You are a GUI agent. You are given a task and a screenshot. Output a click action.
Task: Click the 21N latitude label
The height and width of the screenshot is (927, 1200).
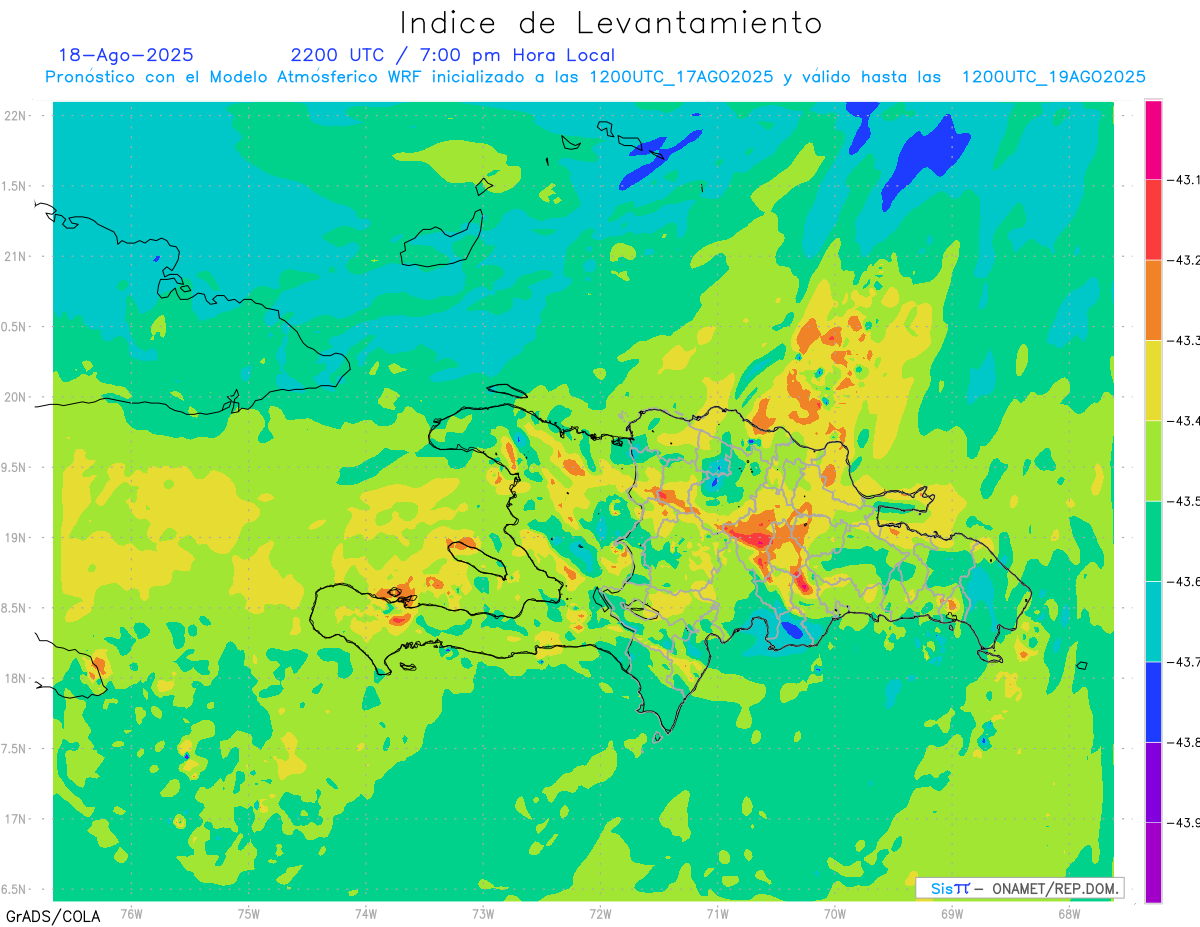click(x=16, y=256)
